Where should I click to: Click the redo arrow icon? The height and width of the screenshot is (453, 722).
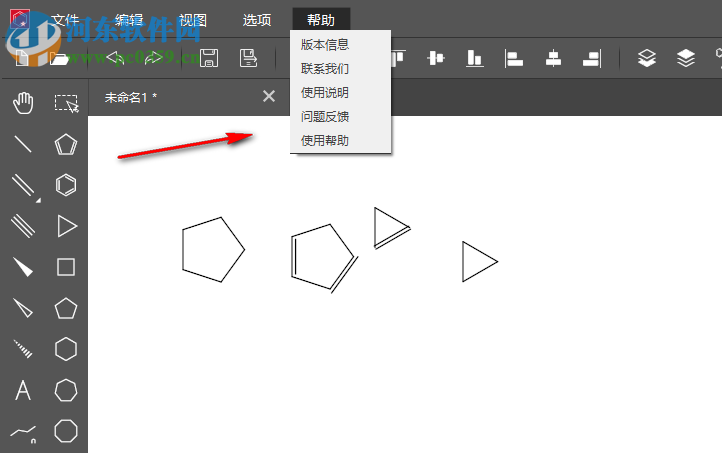[x=153, y=58]
